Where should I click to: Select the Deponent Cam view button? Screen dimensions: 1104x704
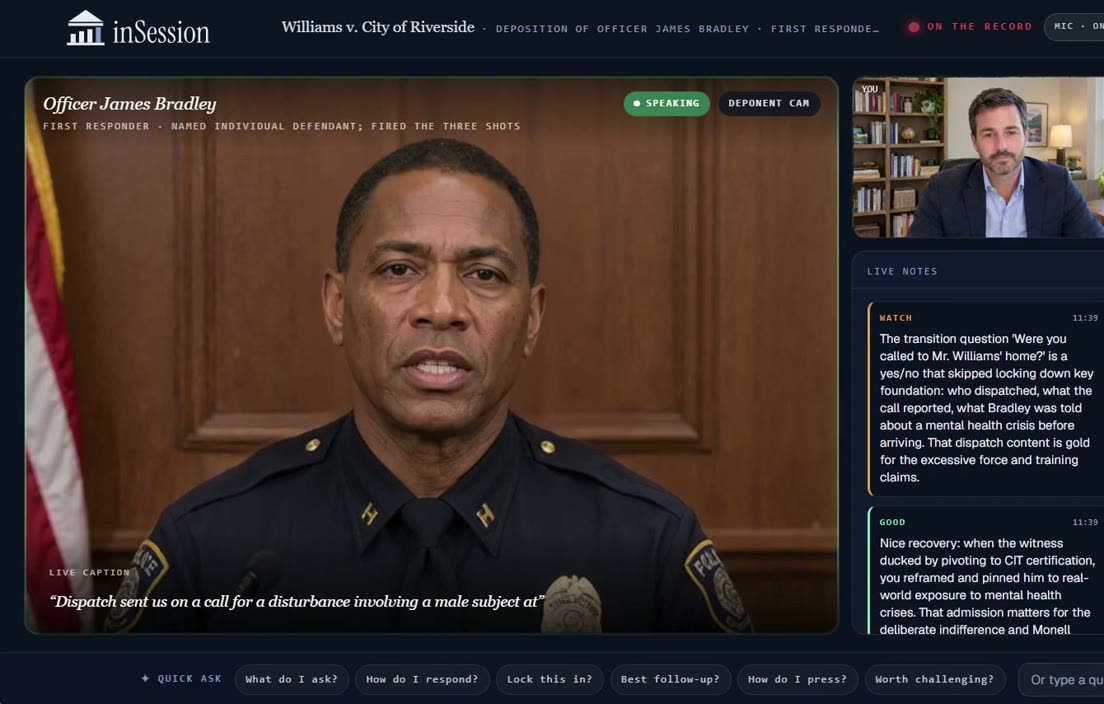click(x=769, y=103)
